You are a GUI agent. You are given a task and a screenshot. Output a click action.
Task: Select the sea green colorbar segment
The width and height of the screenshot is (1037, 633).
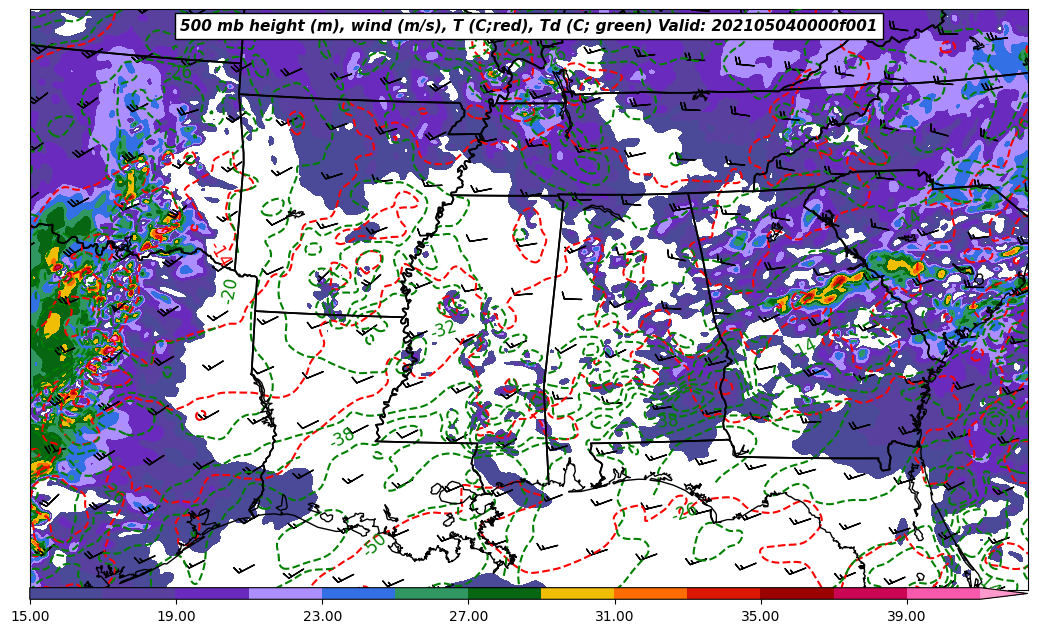click(431, 593)
